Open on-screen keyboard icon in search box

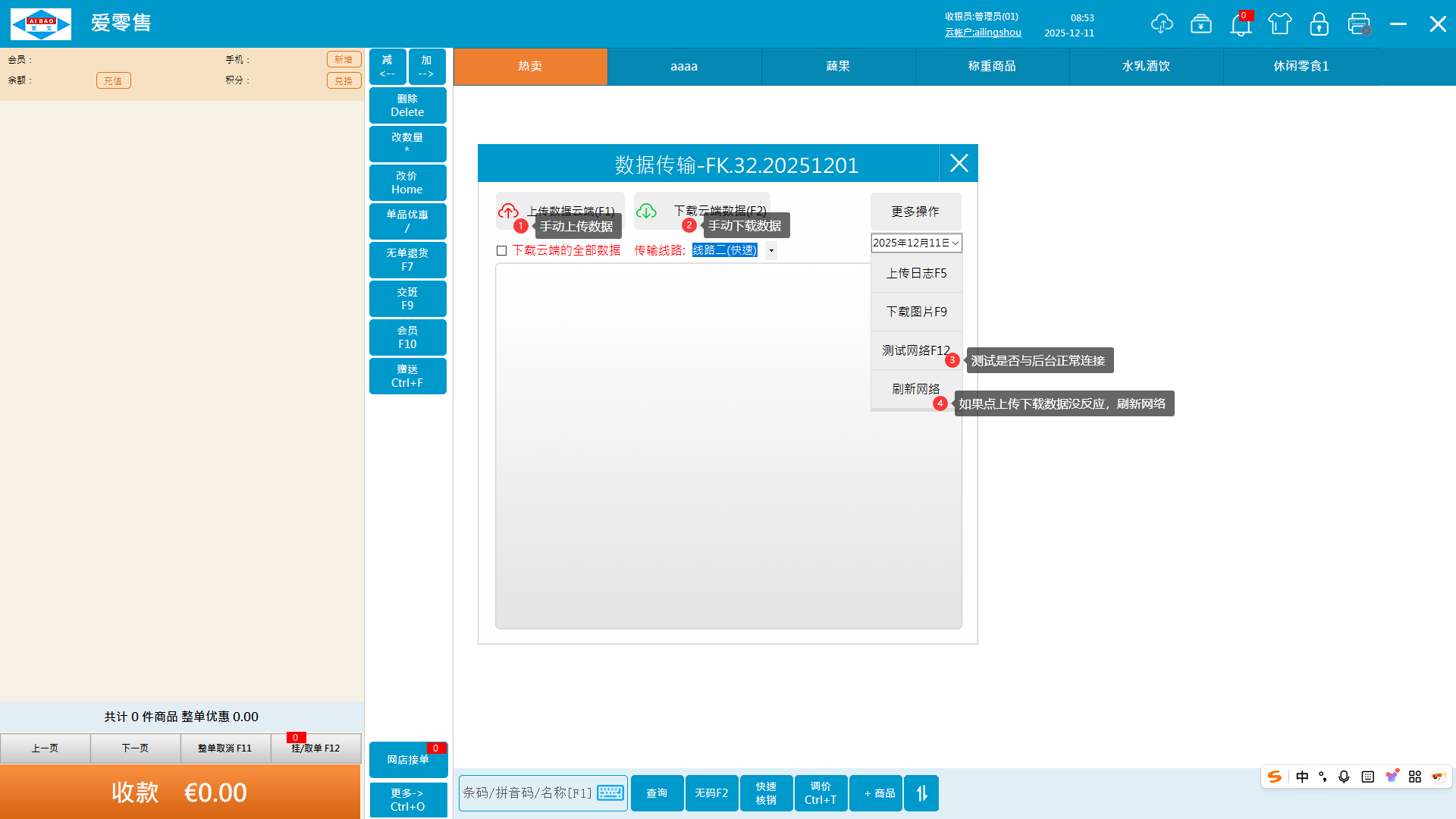click(610, 793)
